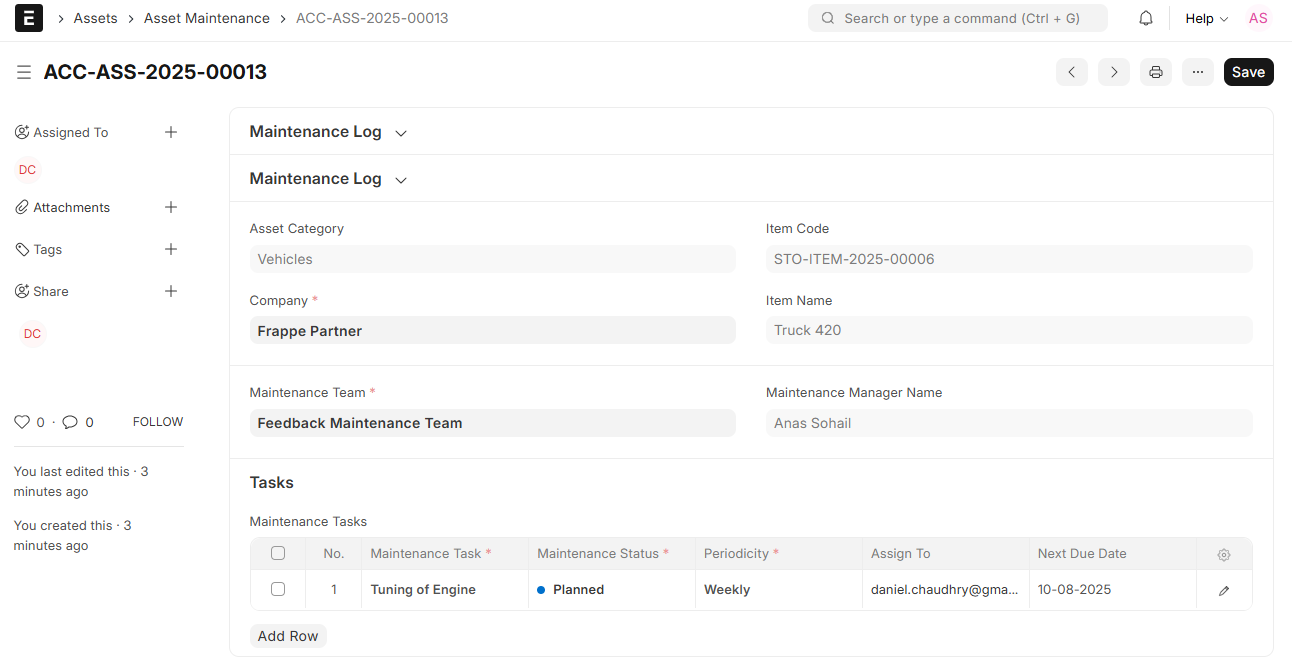This screenshot has width=1292, height=664.
Task: Open table column settings gear
Action: [1224, 555]
